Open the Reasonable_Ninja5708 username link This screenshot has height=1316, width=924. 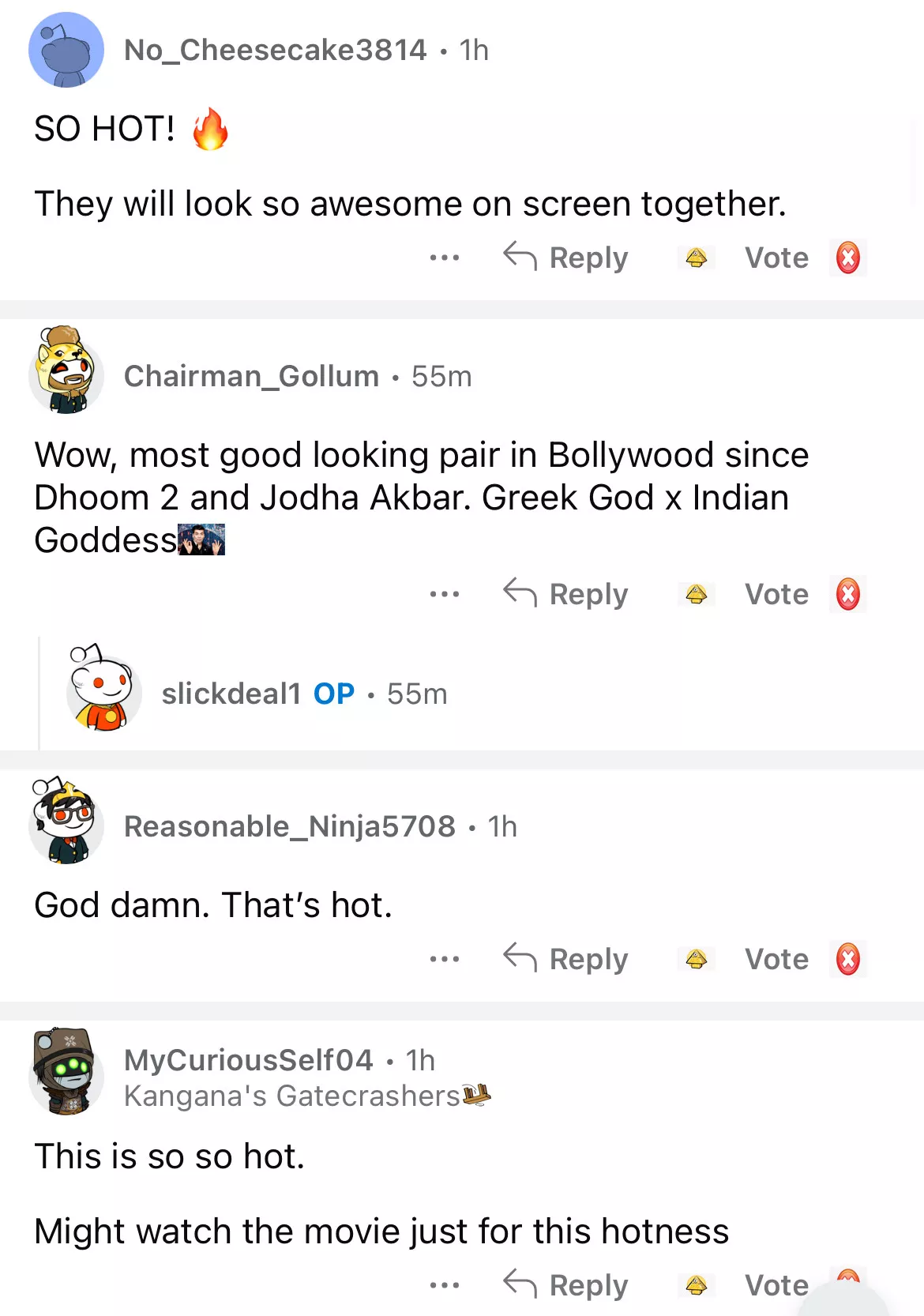point(290,826)
